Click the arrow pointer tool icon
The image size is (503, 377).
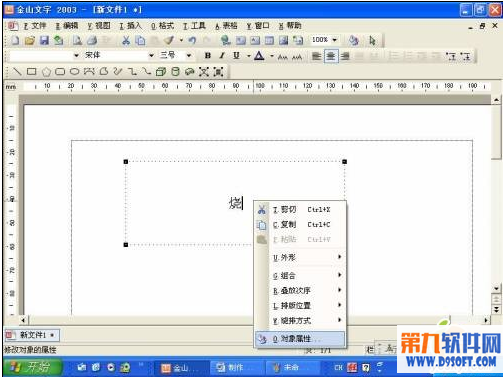click(x=372, y=40)
